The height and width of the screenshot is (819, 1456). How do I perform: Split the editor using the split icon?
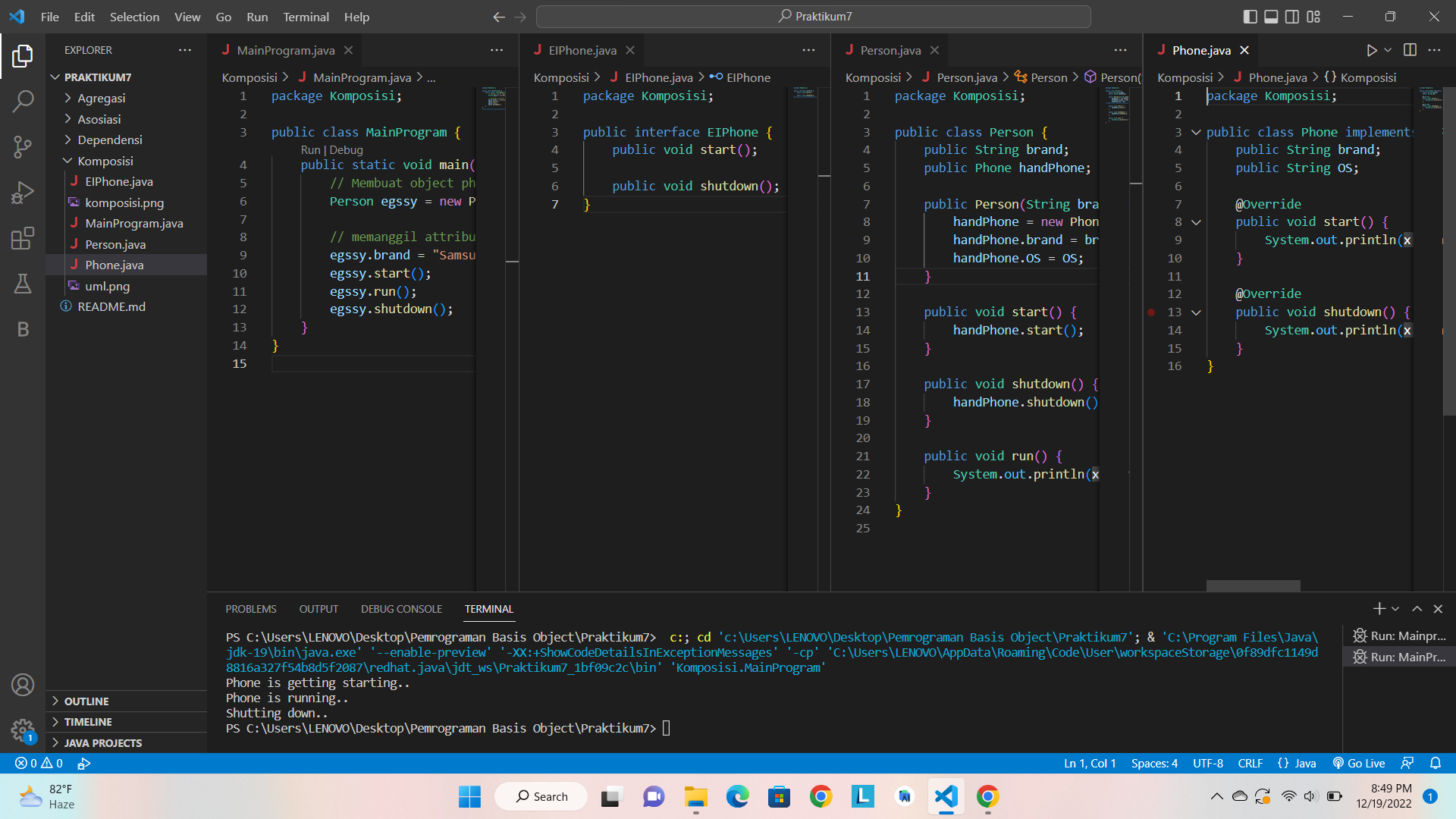1410,50
